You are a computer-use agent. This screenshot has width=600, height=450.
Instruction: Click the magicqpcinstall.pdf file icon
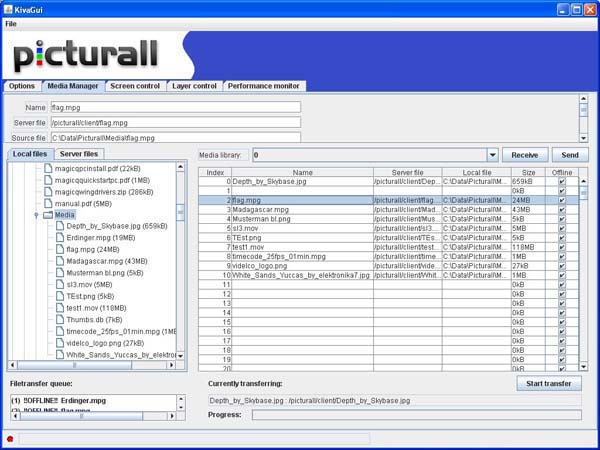(x=47, y=168)
